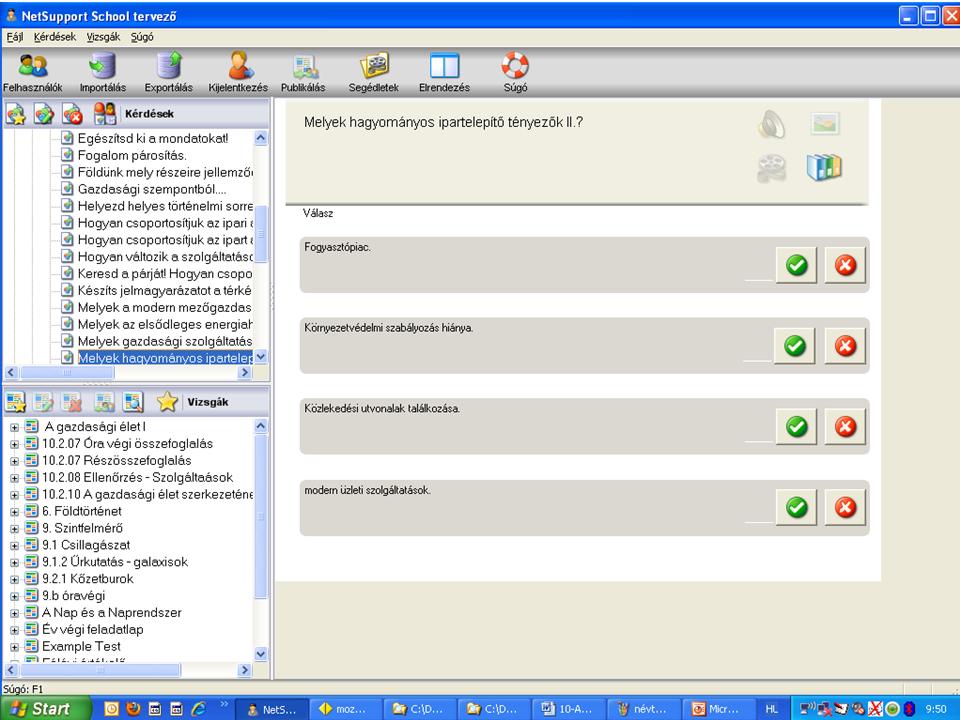This screenshot has height=720, width=960.
Task: Click the Elrendezés layout icon
Action: tap(444, 67)
